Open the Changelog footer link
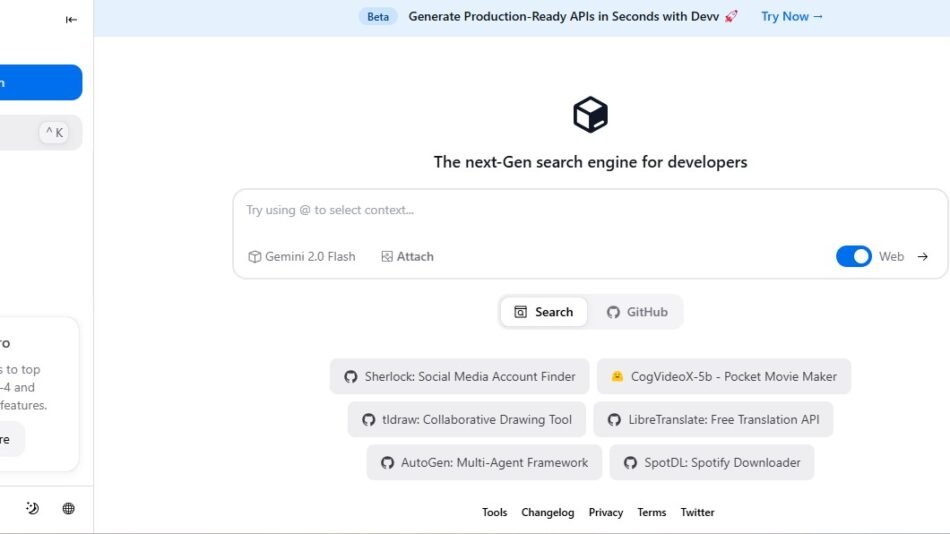This screenshot has width=950, height=534. (x=548, y=512)
